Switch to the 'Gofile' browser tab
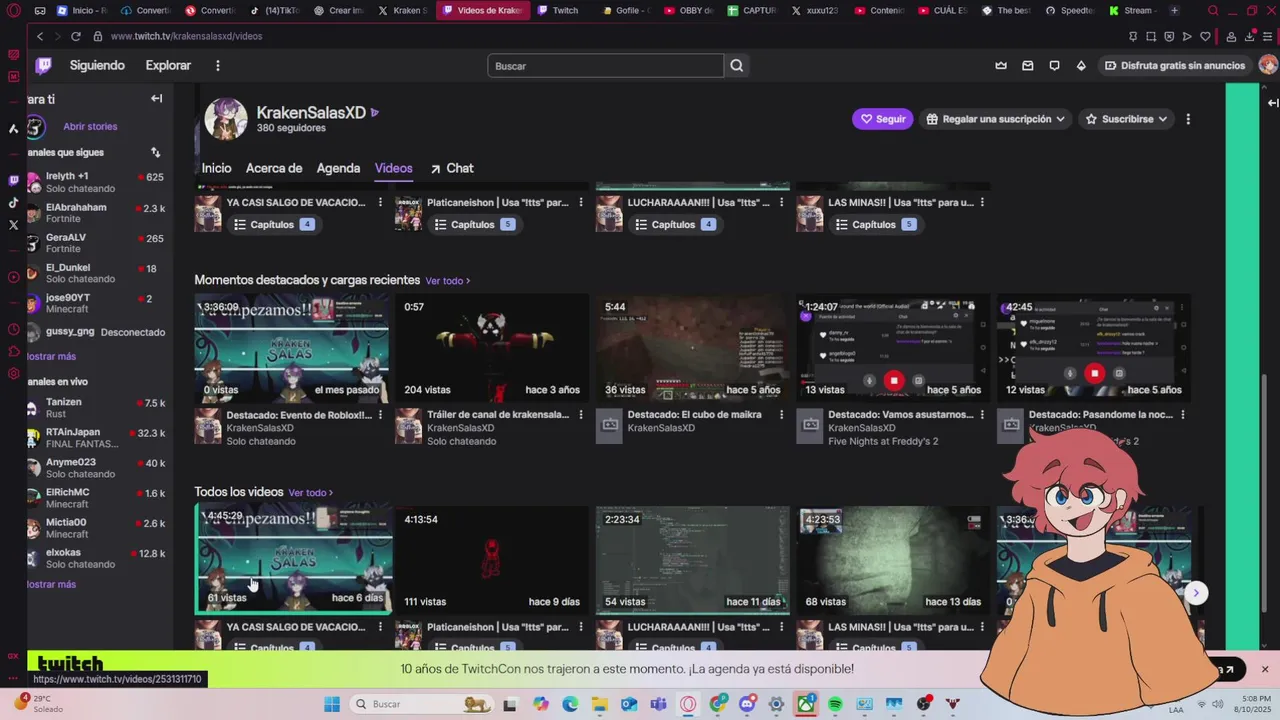 pos(625,11)
